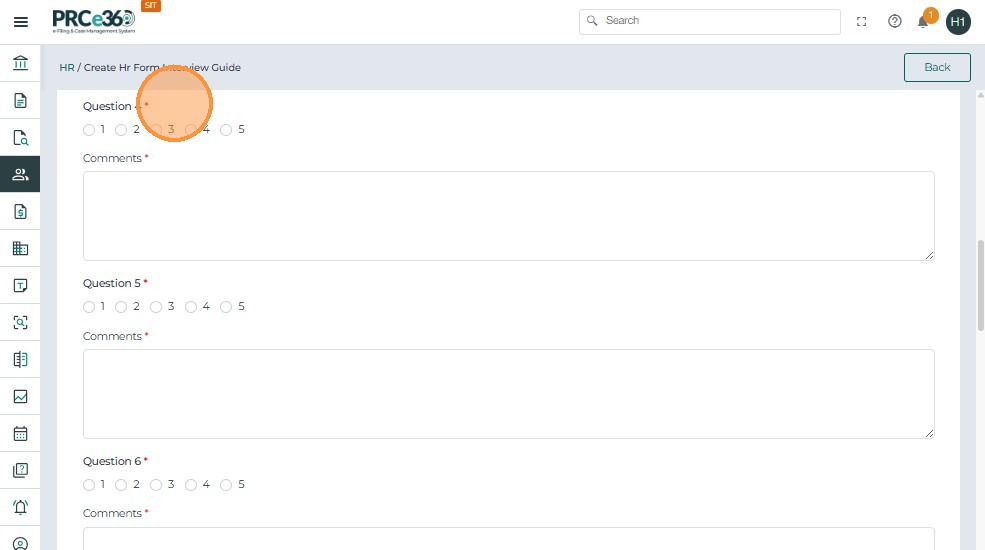The image size is (985, 550).
Task: Click the page vertical scrollbar thumb
Action: pyautogui.click(x=981, y=284)
